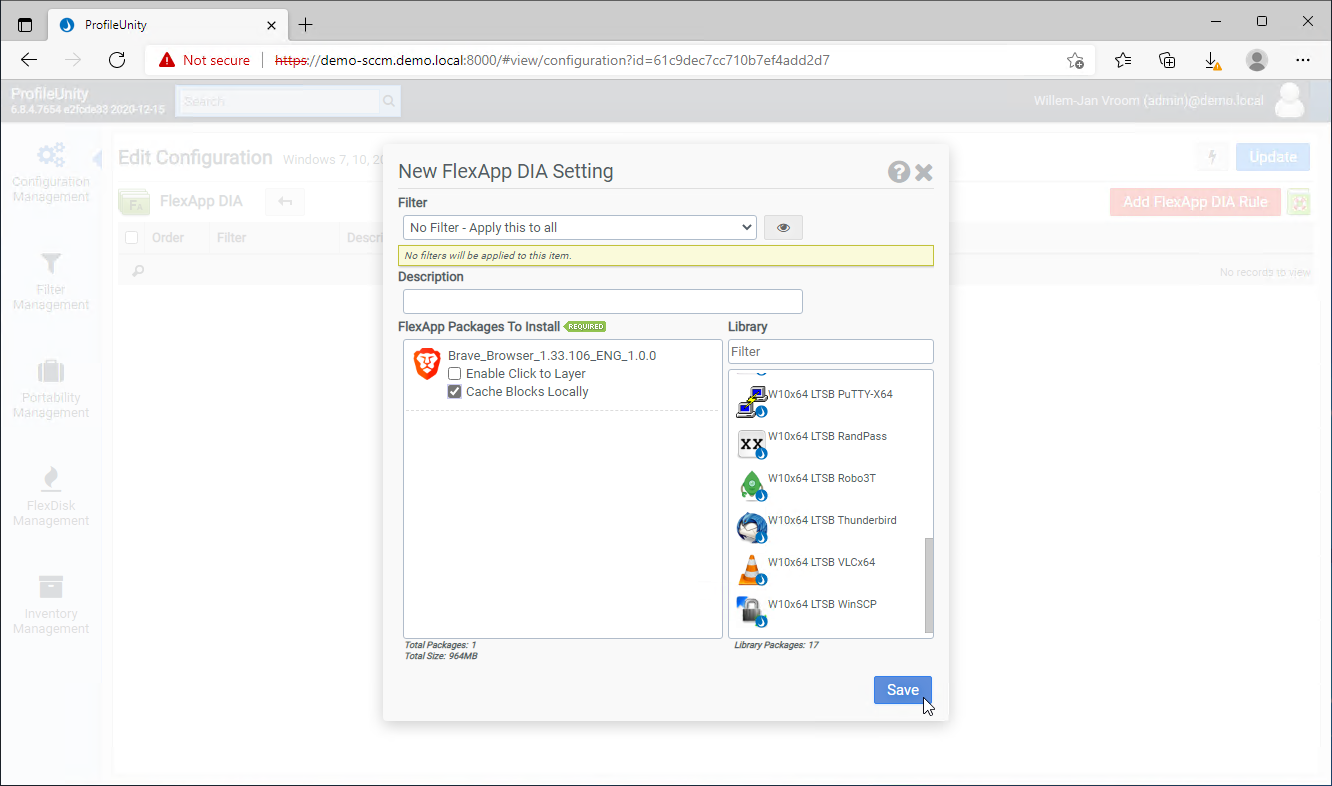Close the New FlexApp DIA Setting dialog
The height and width of the screenshot is (786, 1332).
[x=924, y=172]
